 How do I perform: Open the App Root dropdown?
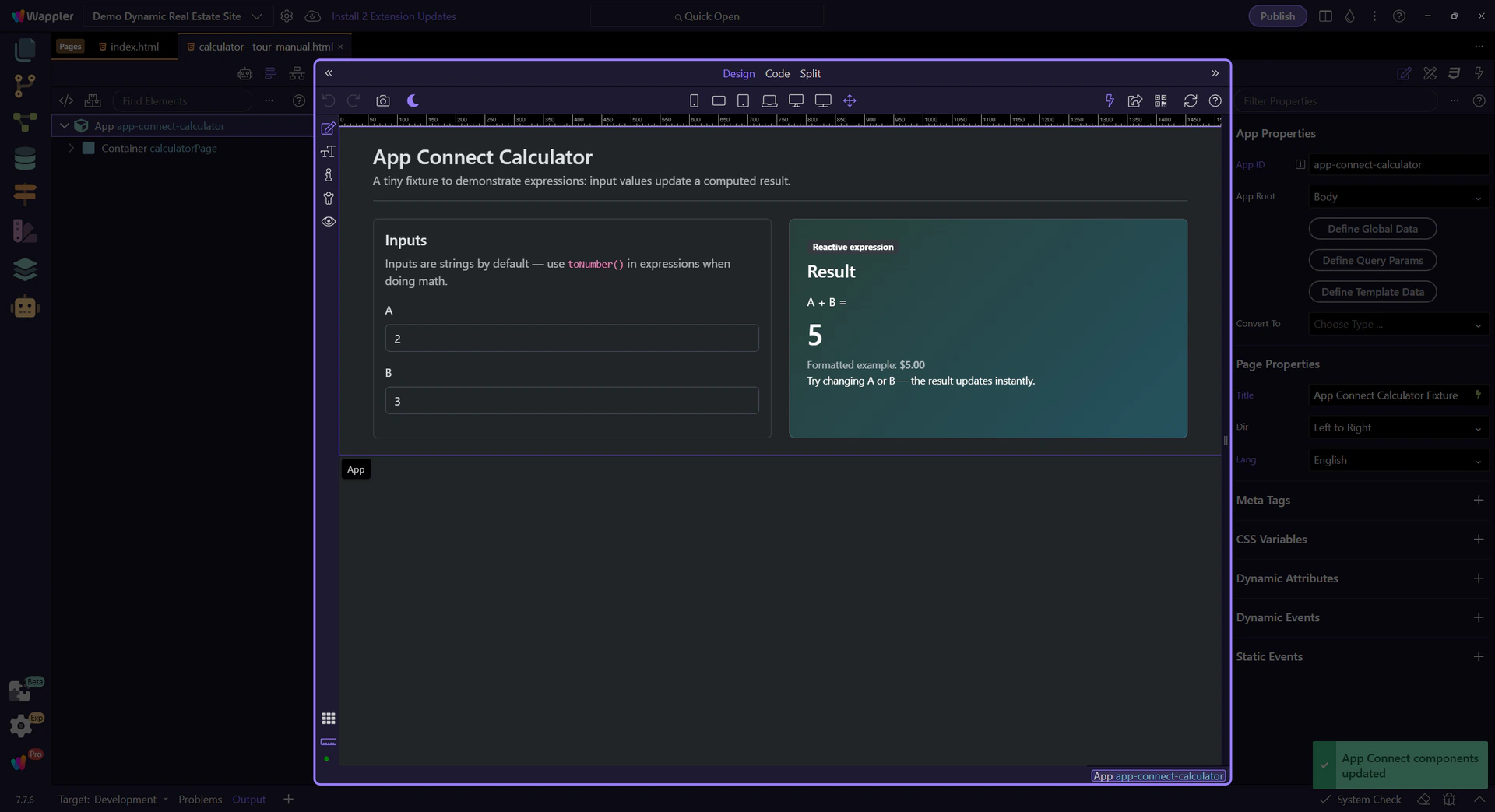[x=1398, y=198]
